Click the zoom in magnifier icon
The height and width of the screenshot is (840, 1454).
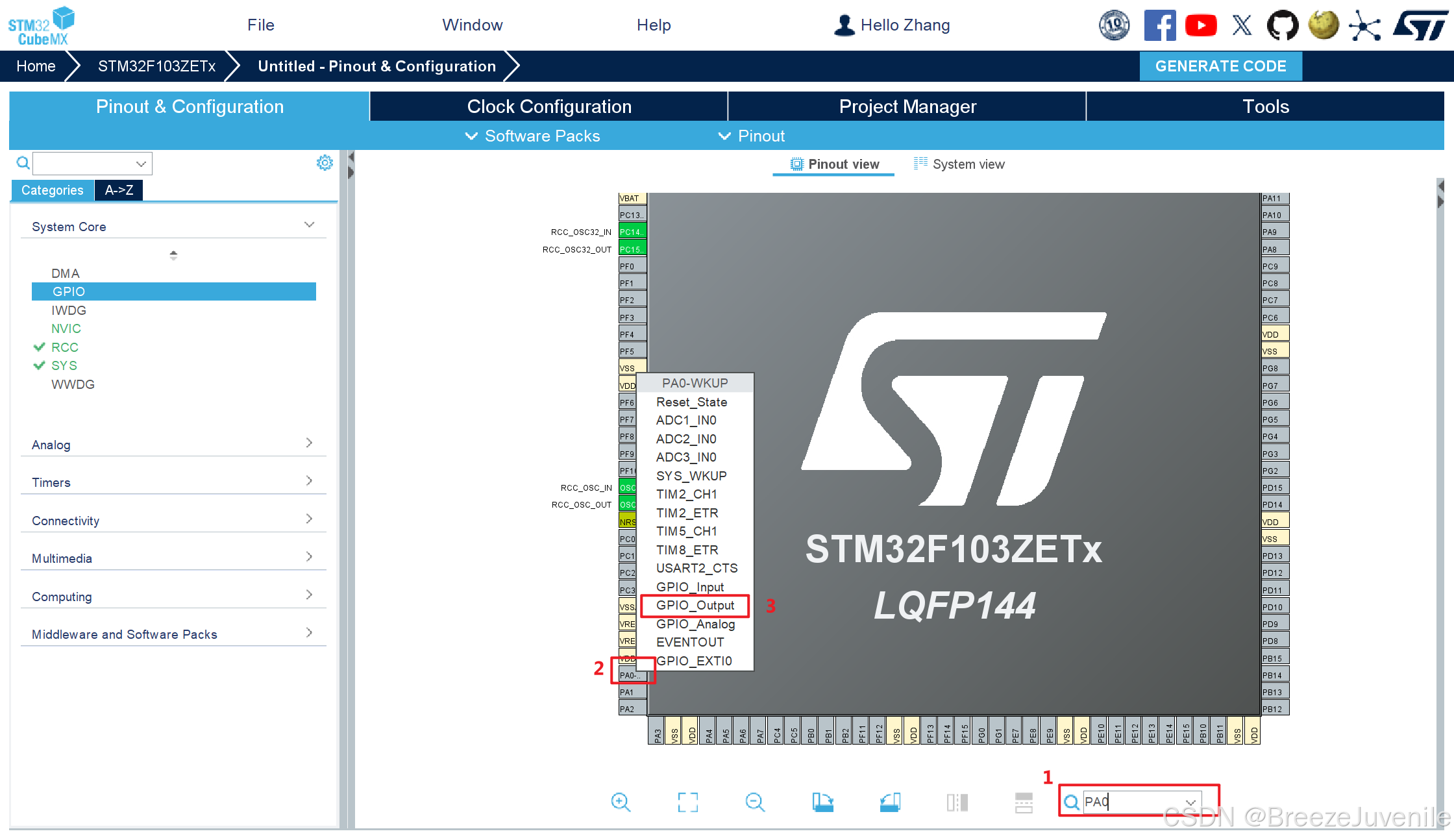coord(621,802)
